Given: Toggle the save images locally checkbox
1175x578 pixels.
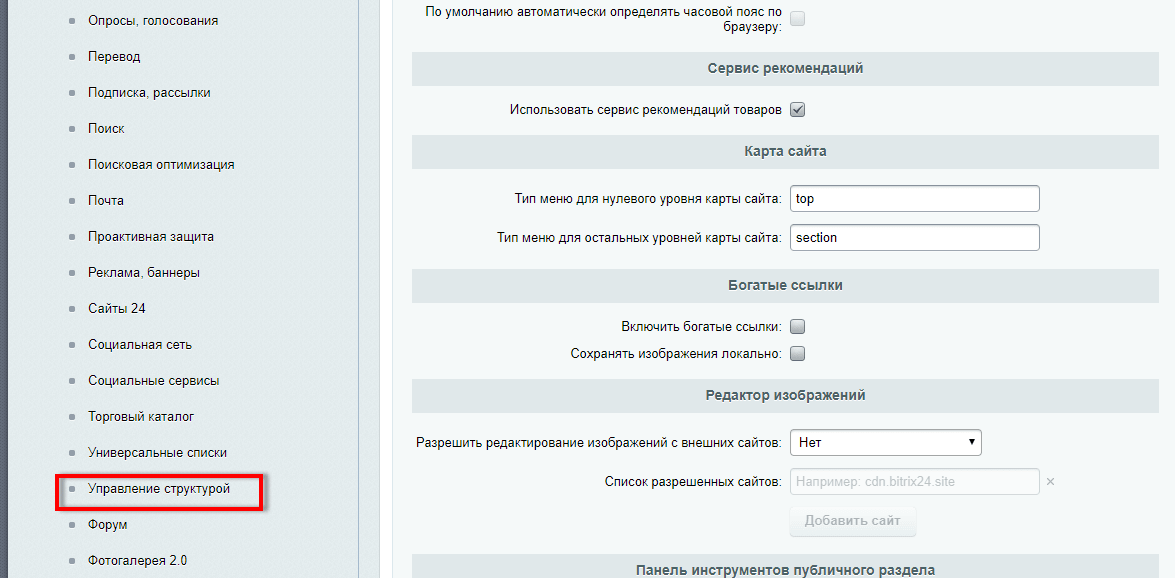Looking at the screenshot, I should [798, 353].
